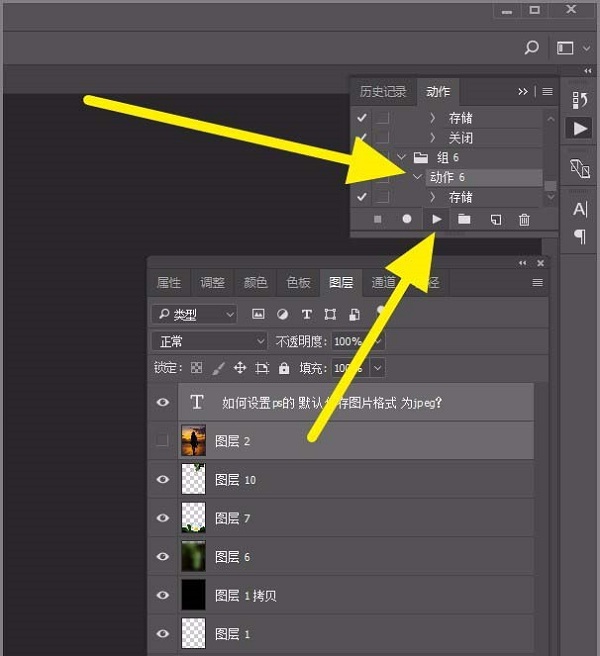Select the 图层 2 sunset thumbnail
Screen dimensions: 600x656
point(193,440)
